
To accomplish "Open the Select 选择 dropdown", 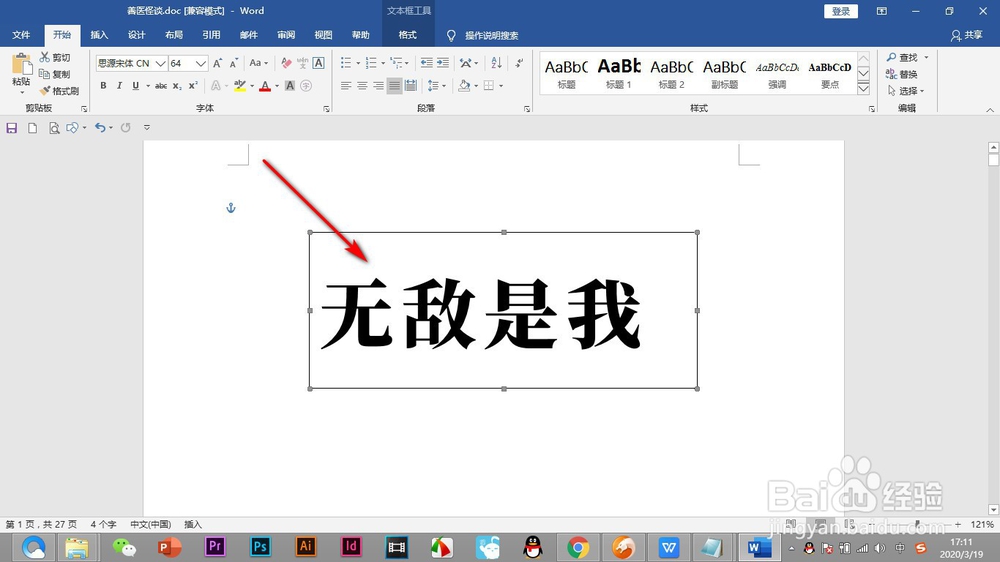I will [906, 91].
